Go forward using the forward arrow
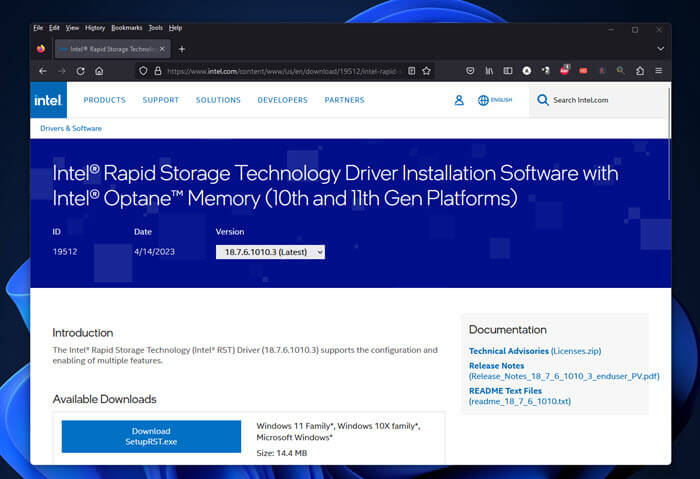 pyautogui.click(x=62, y=71)
